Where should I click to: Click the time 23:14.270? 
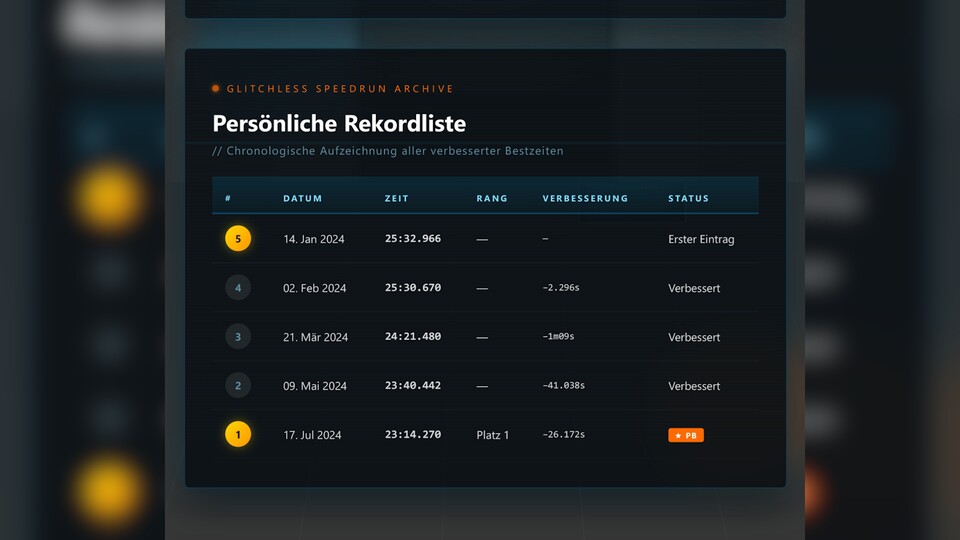pos(413,435)
